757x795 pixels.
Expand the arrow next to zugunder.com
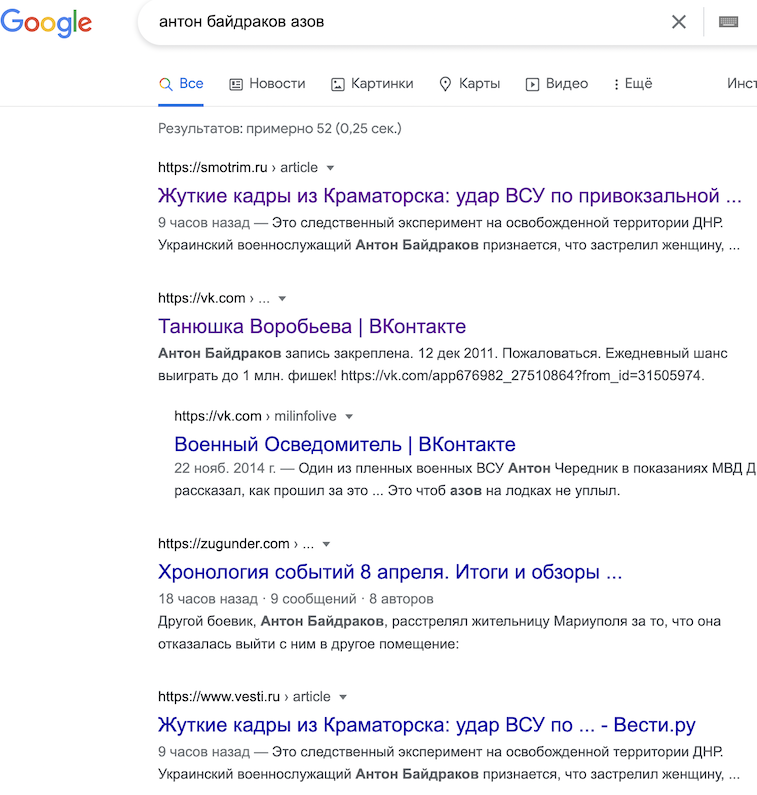pyautogui.click(x=327, y=544)
